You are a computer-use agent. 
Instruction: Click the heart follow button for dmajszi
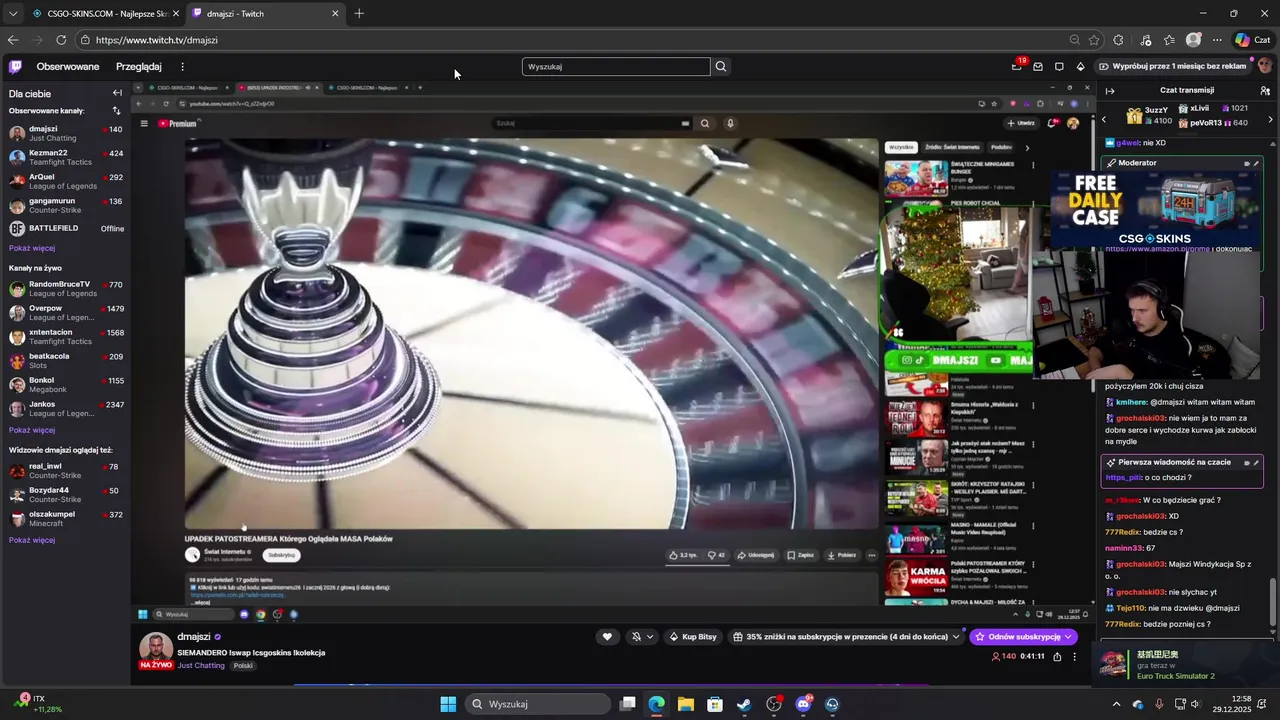607,637
